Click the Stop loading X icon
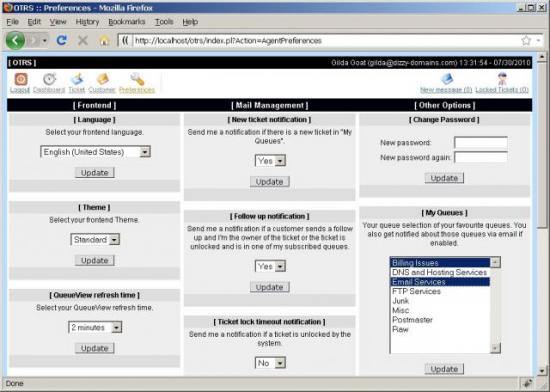550x392 pixels. (83, 41)
